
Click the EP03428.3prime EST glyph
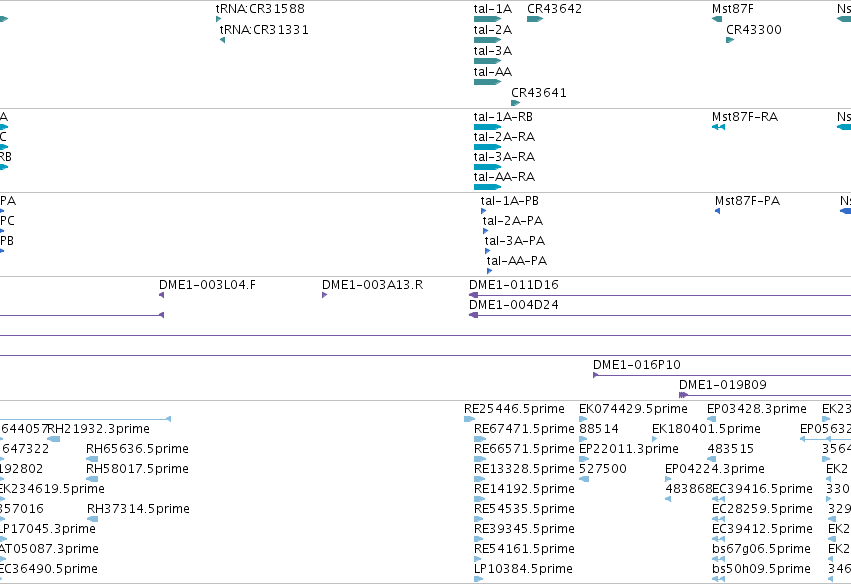[712, 419]
